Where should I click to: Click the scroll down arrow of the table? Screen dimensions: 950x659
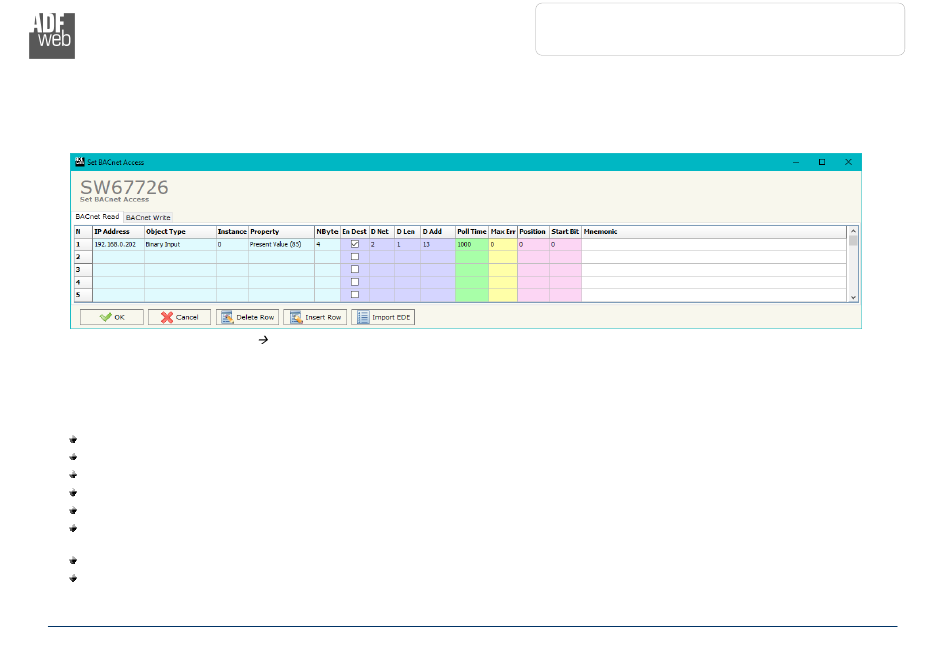pyautogui.click(x=853, y=297)
